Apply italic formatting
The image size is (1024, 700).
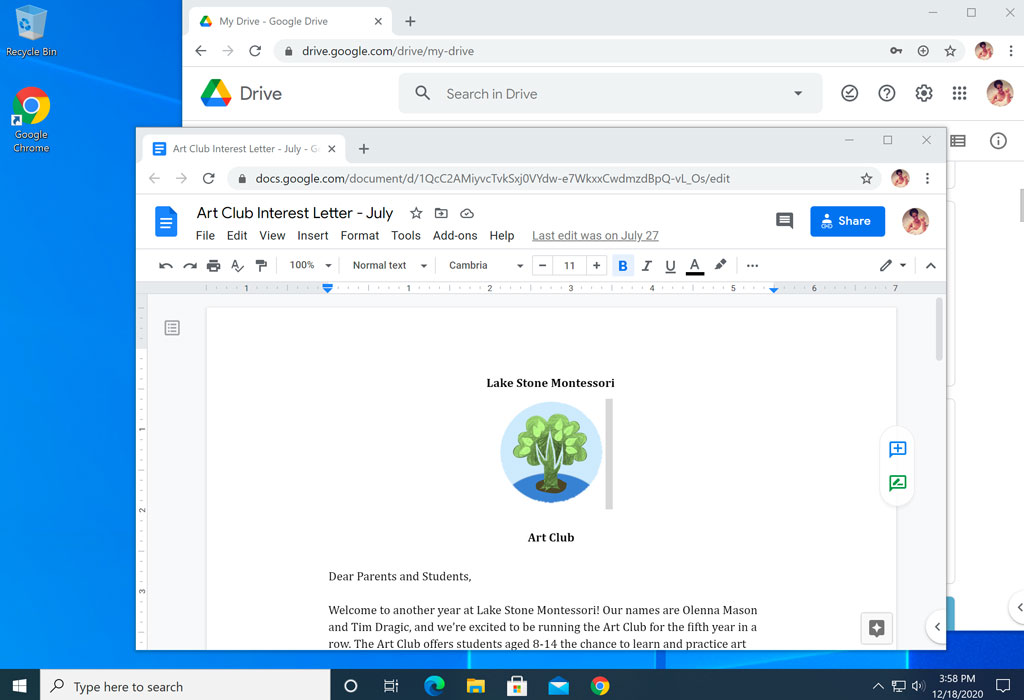pyautogui.click(x=647, y=265)
